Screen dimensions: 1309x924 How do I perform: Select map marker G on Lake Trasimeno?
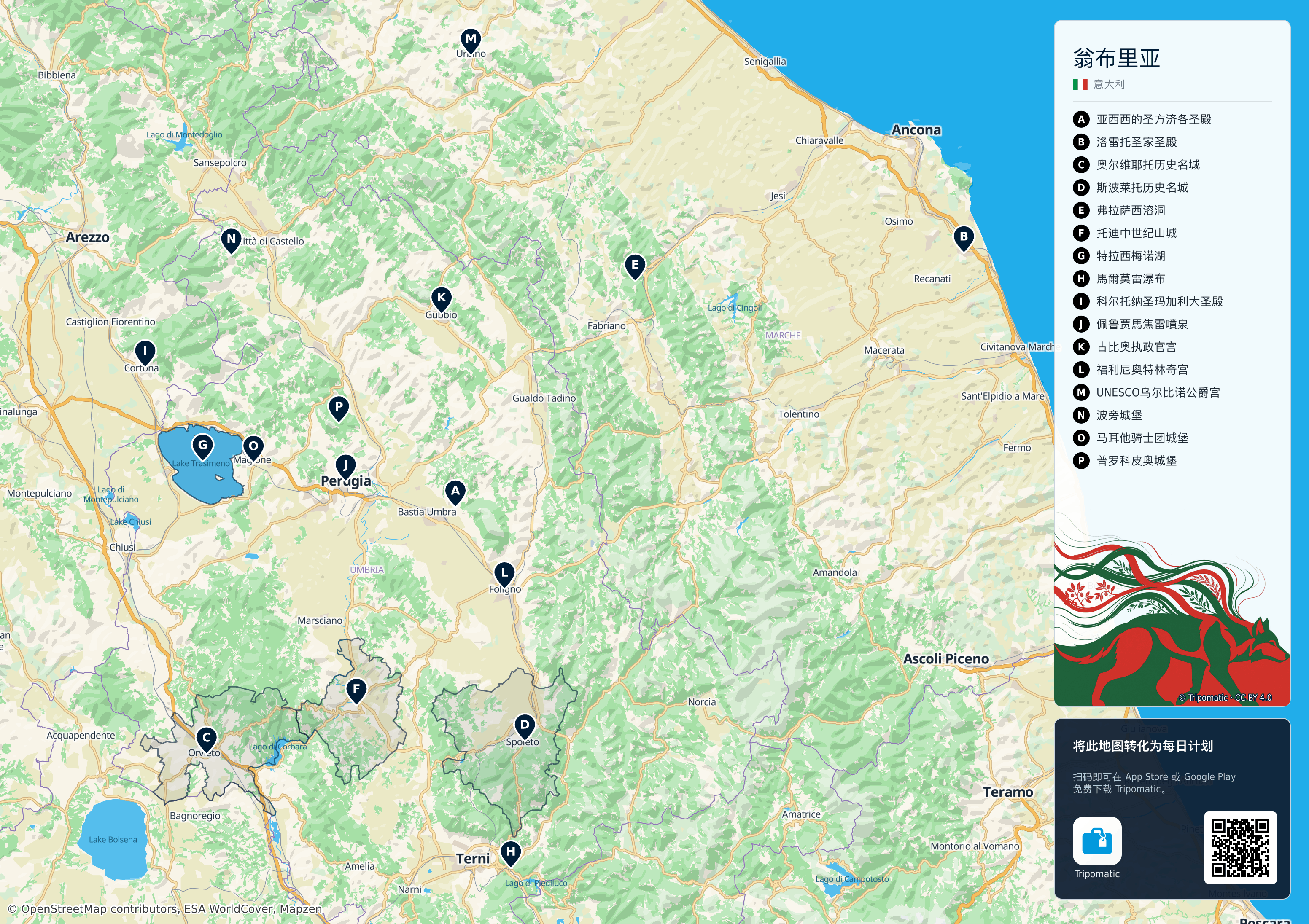202,447
